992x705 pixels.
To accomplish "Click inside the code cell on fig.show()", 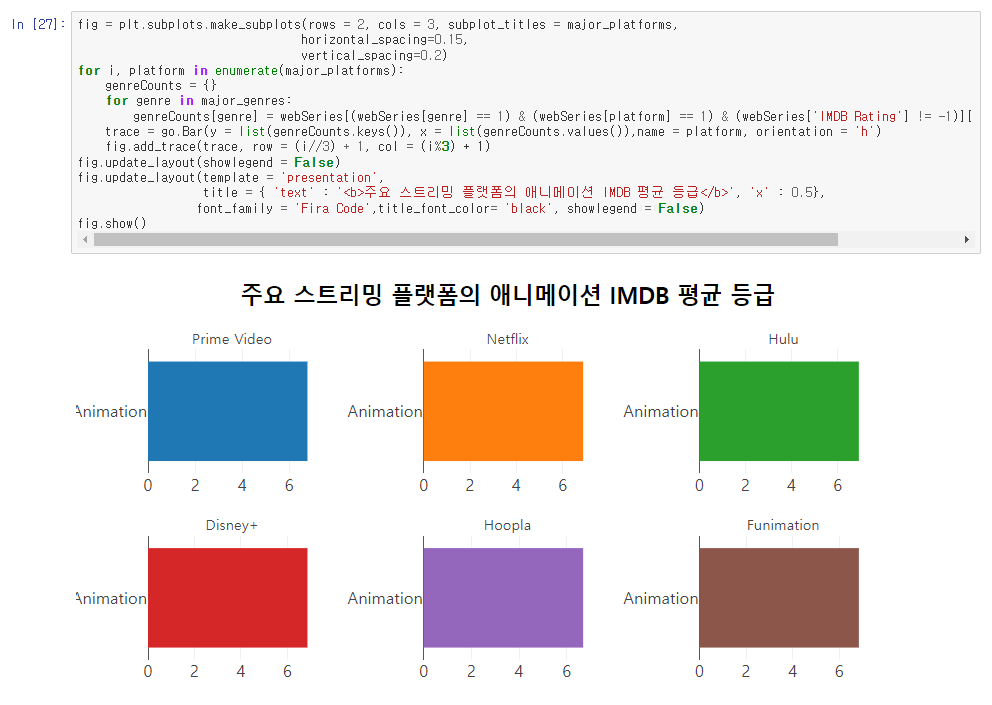I will pos(112,223).
